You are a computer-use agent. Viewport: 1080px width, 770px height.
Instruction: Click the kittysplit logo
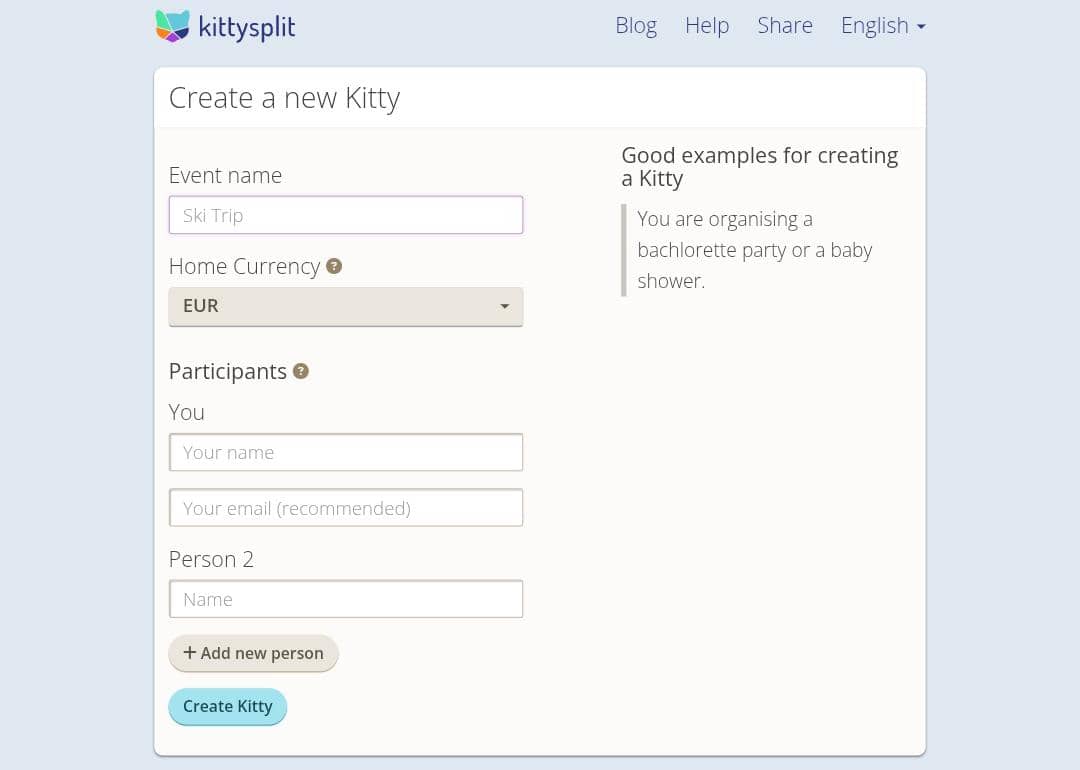[x=225, y=26]
